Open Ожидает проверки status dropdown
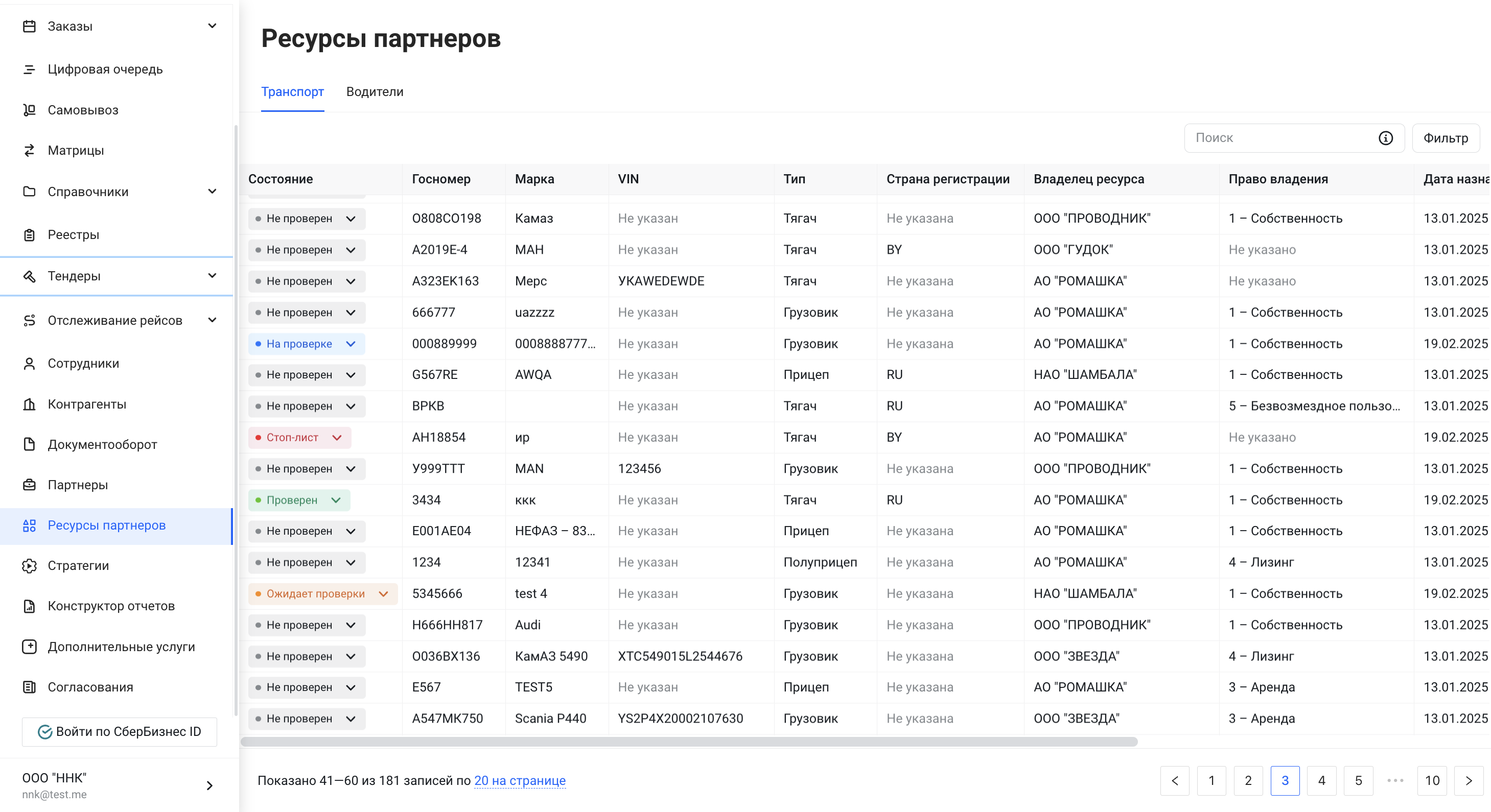The width and height of the screenshot is (1491, 812). pyautogui.click(x=383, y=594)
